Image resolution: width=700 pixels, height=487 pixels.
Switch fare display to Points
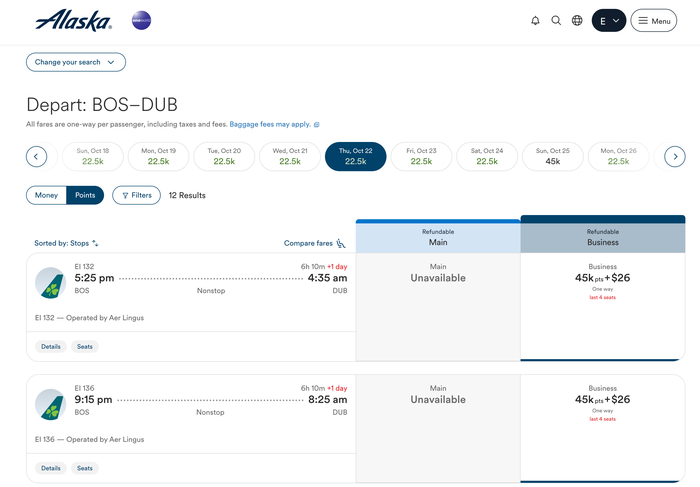(85, 195)
